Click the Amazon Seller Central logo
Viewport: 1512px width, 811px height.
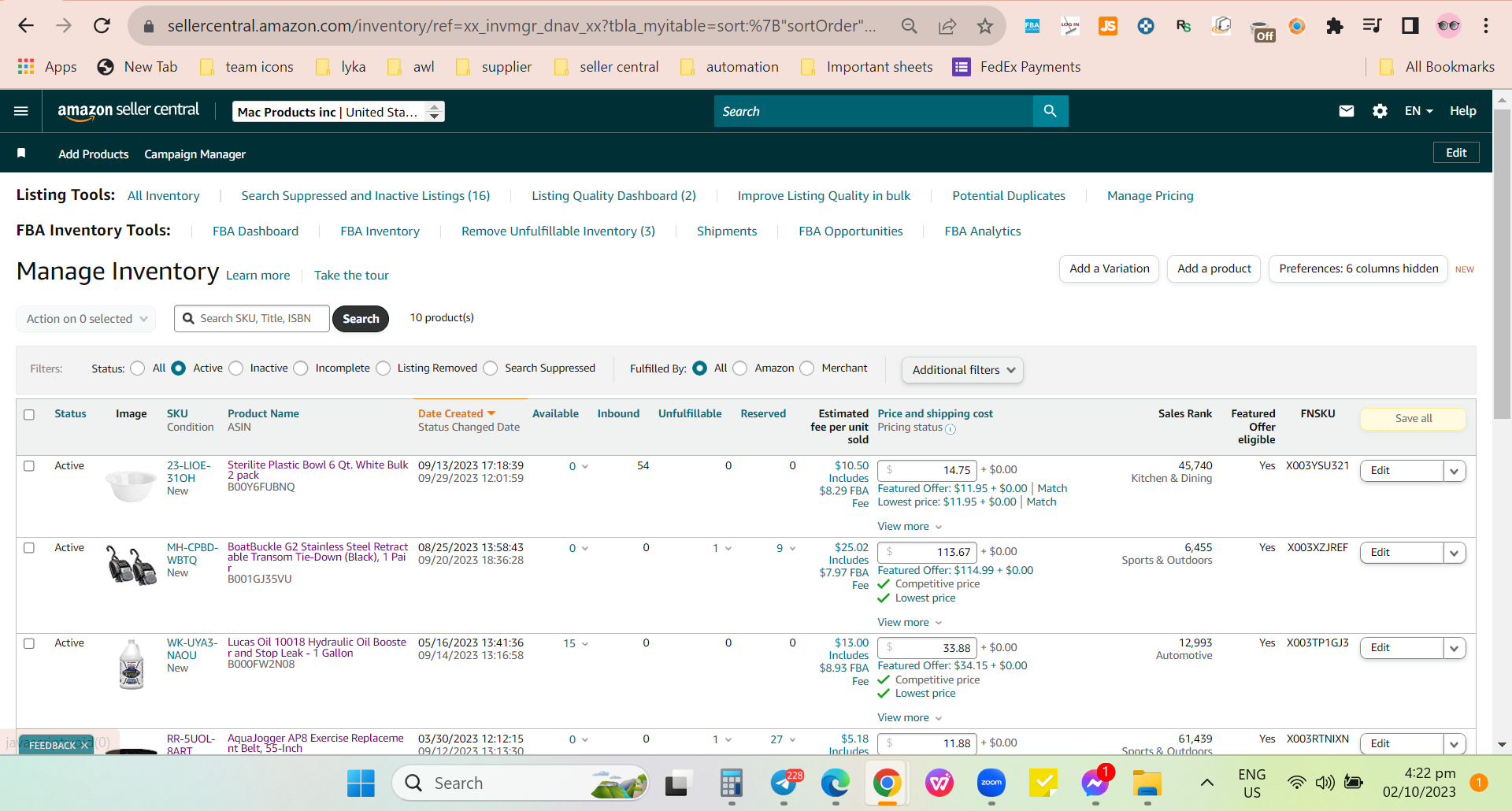pyautogui.click(x=128, y=110)
